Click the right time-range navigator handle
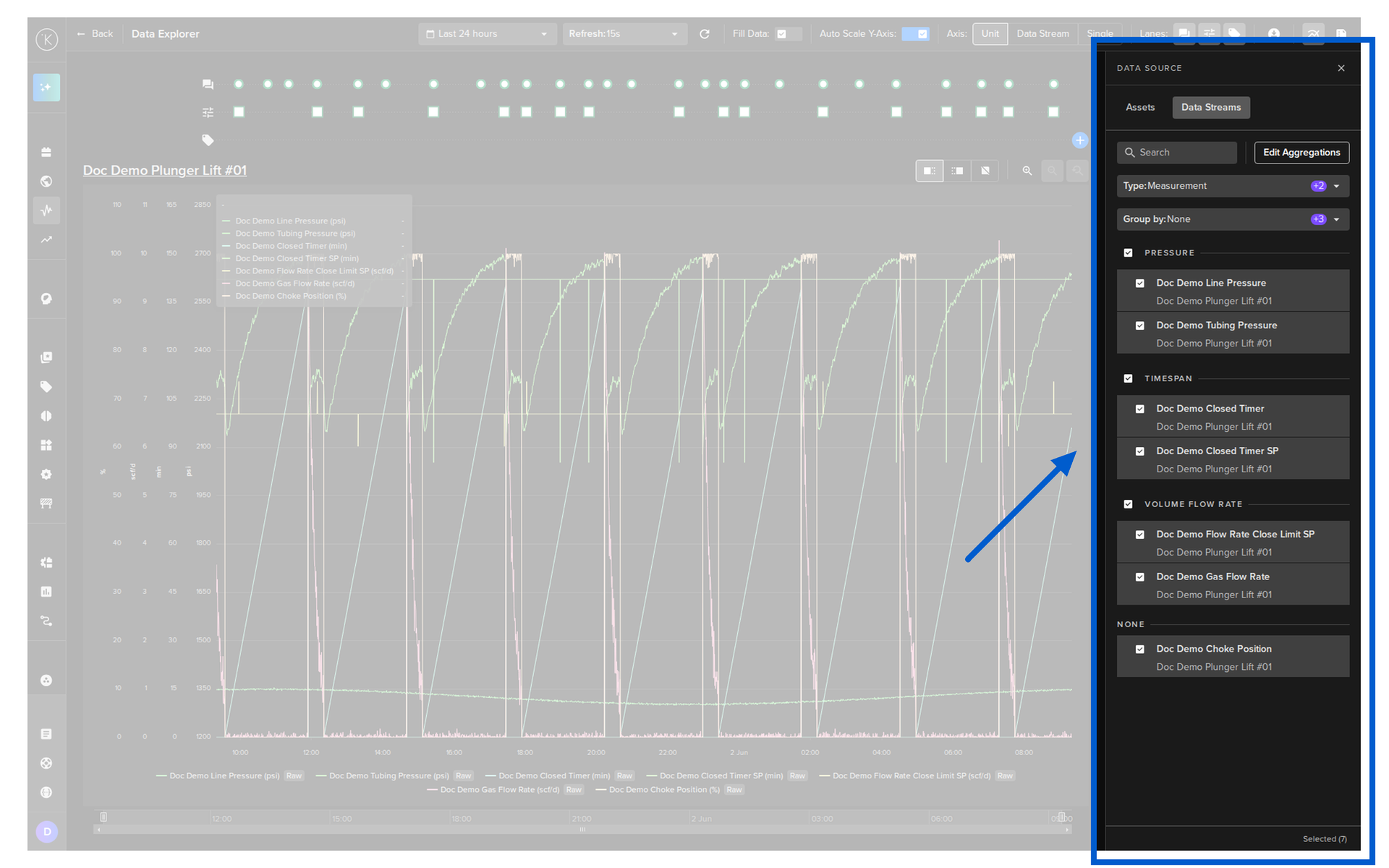Image resolution: width=1389 pixels, height=868 pixels. (x=1061, y=817)
